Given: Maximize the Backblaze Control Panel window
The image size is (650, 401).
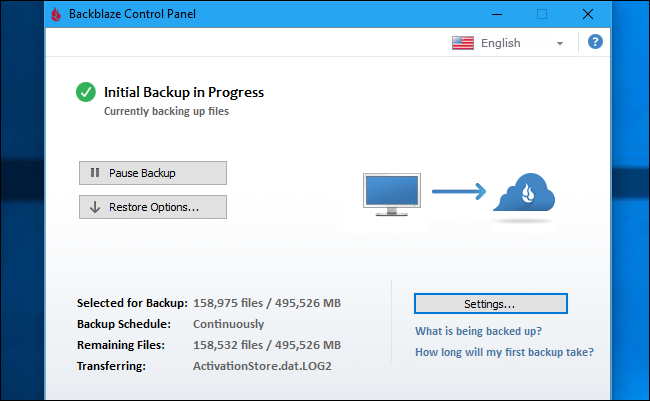Looking at the screenshot, I should 542,14.
